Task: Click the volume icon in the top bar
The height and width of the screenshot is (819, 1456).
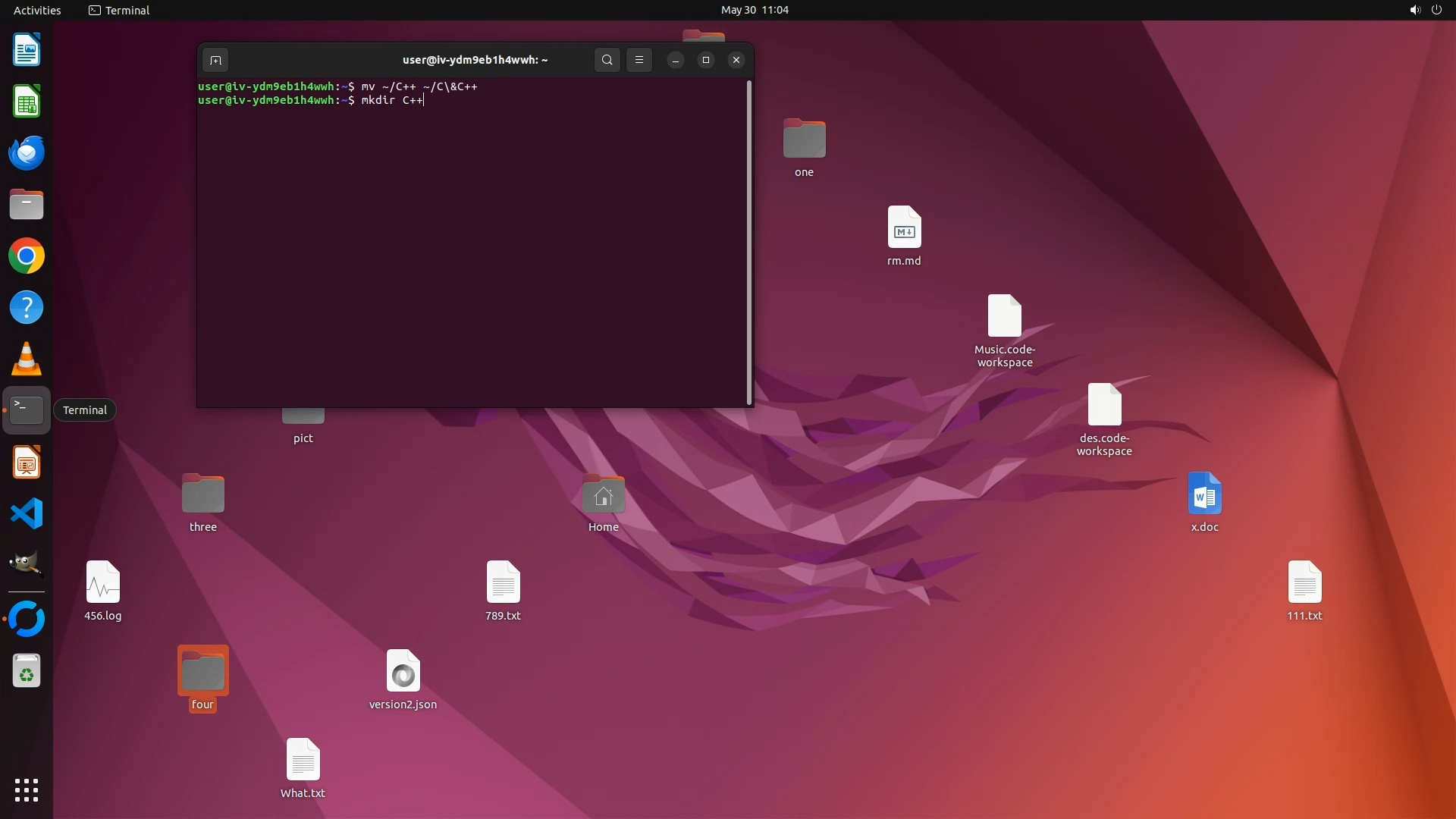Action: 1414,10
